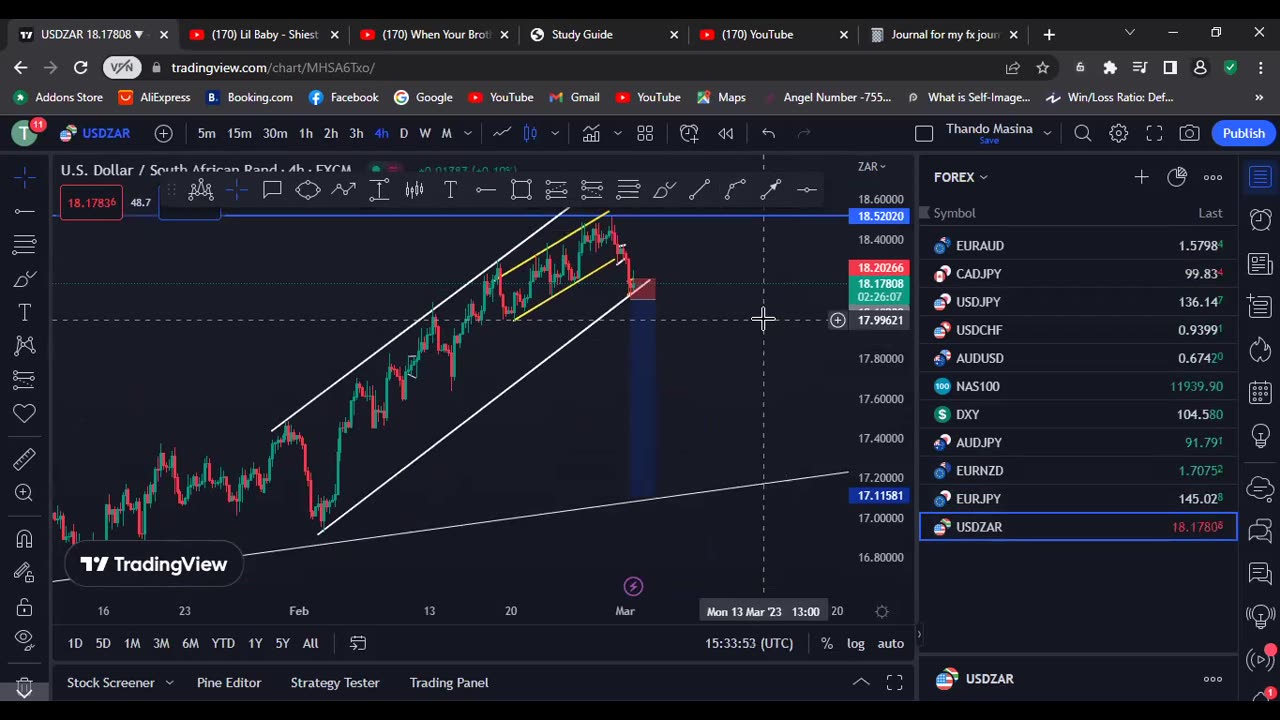Click the Publish button
This screenshot has height=720, width=1280.
(1244, 133)
